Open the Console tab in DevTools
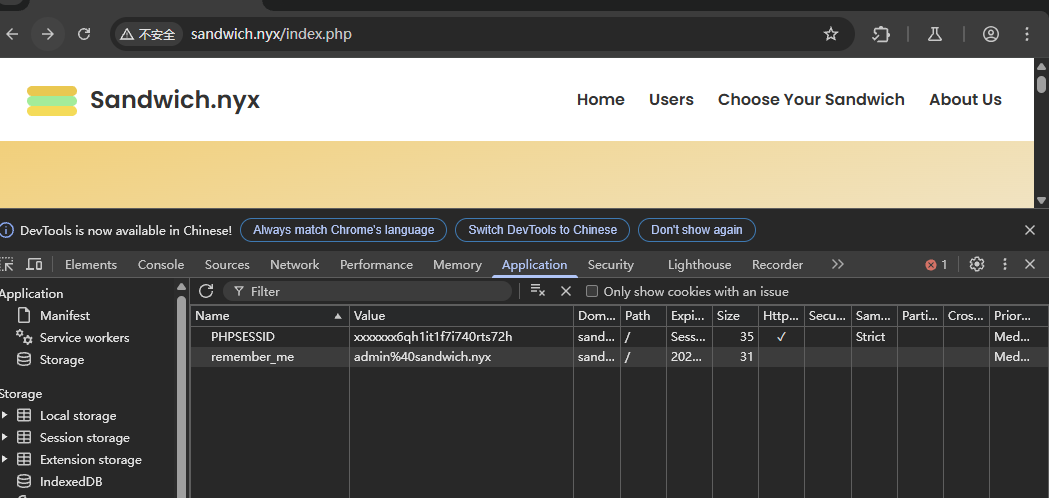 (x=161, y=265)
